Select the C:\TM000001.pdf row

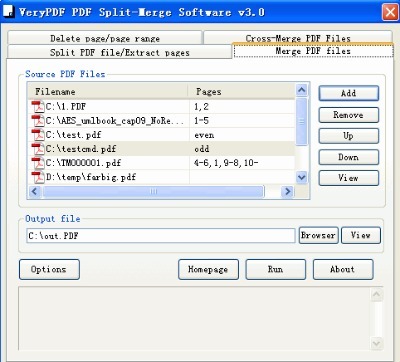point(162,163)
